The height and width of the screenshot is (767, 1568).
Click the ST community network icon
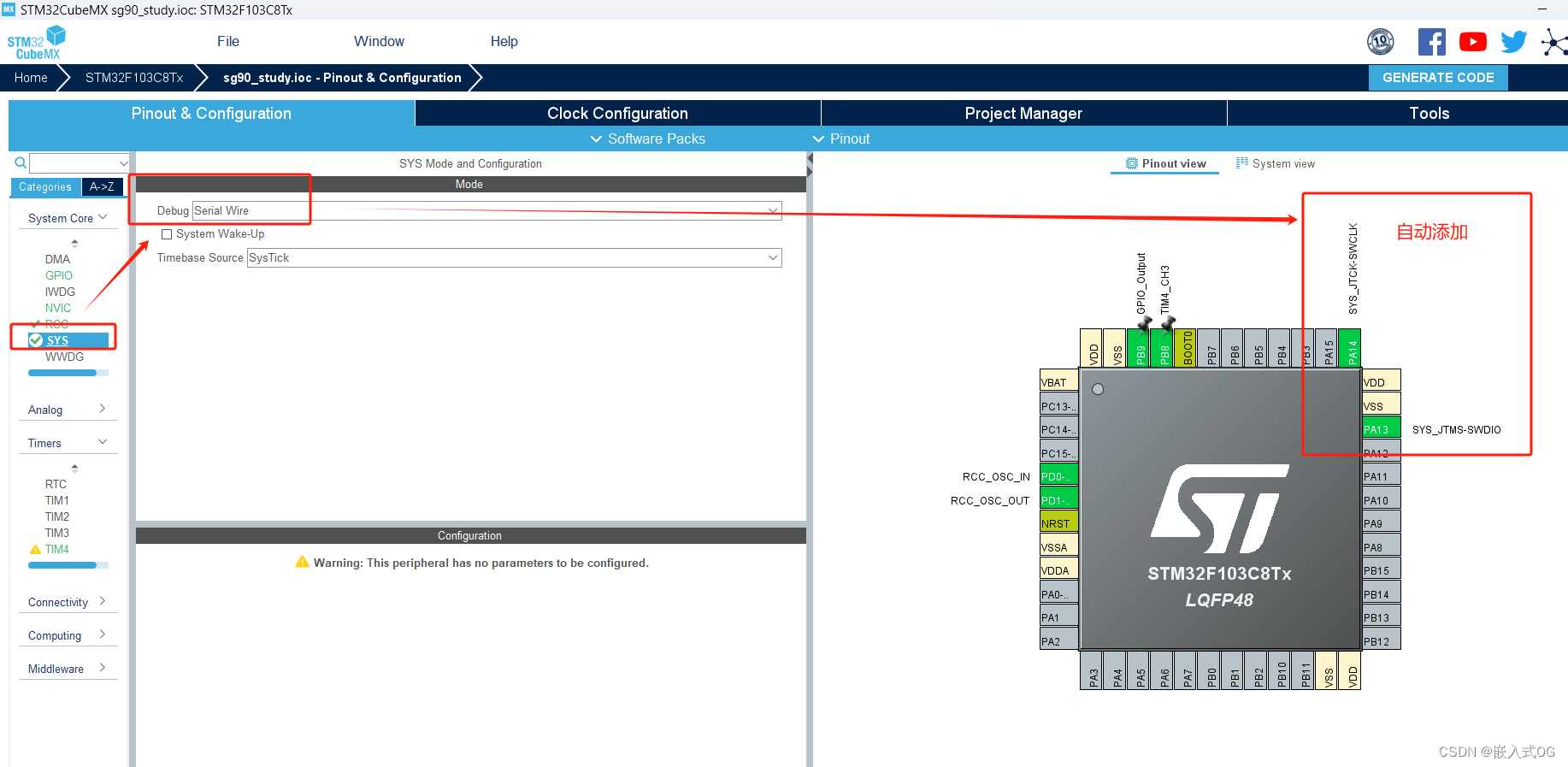1554,42
